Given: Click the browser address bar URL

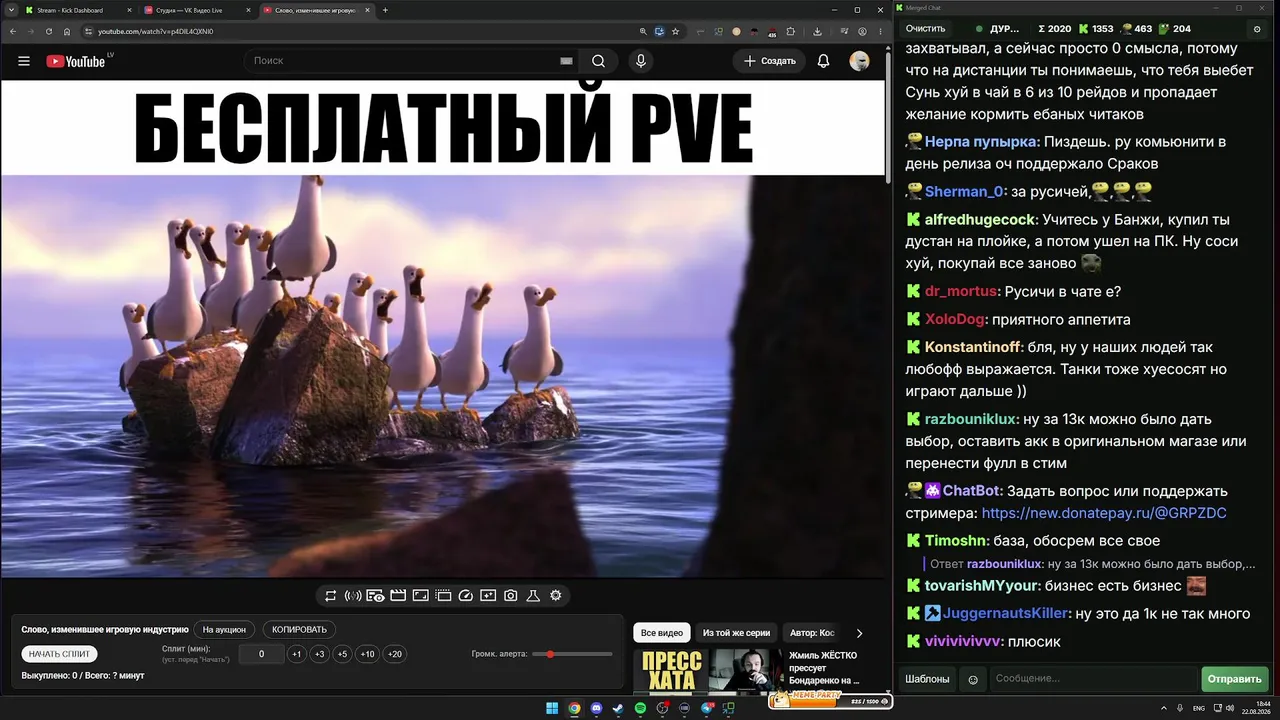Looking at the screenshot, I should pos(155,31).
